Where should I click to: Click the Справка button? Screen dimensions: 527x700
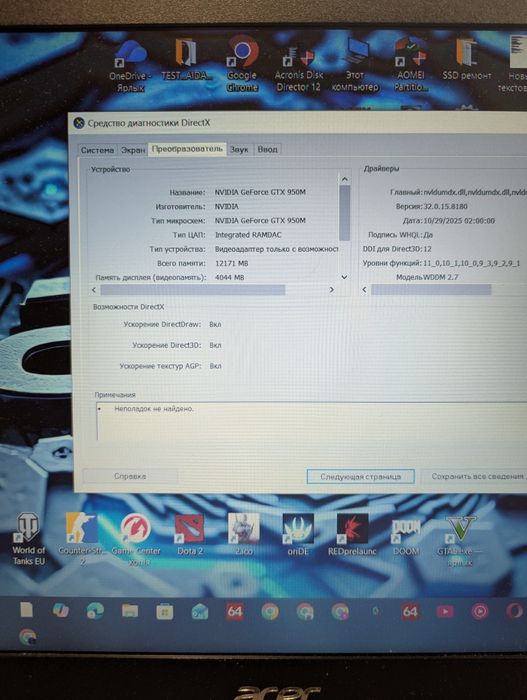point(130,476)
